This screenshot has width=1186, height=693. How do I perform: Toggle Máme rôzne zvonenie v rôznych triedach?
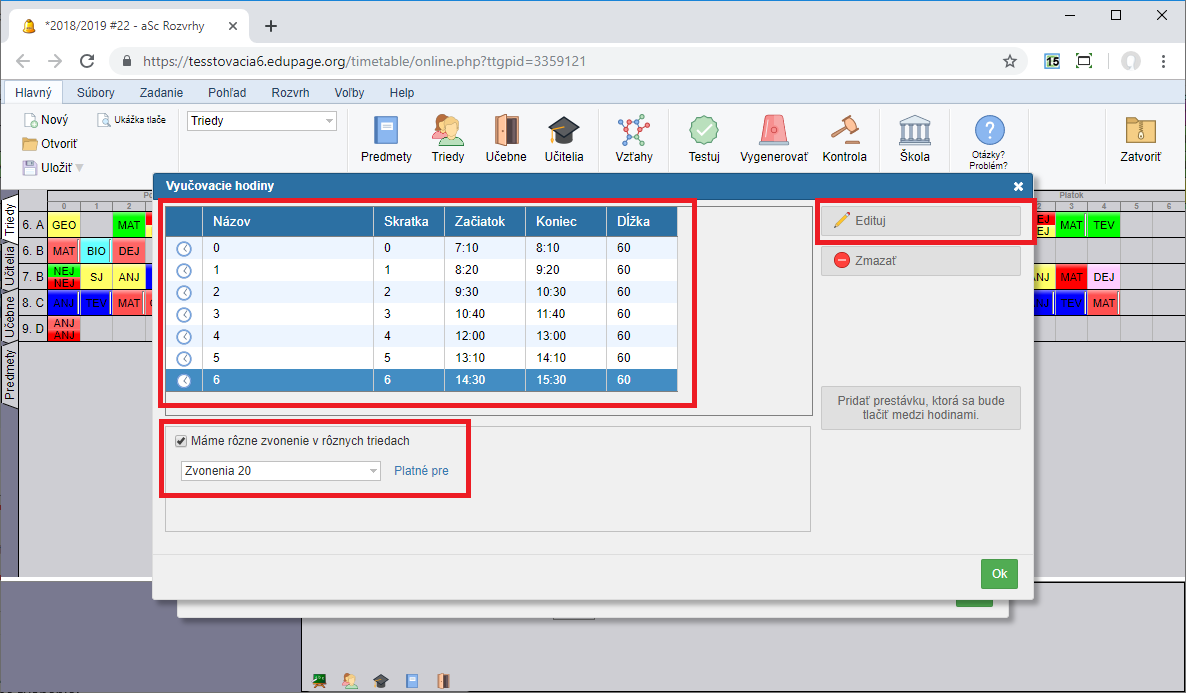(181, 441)
